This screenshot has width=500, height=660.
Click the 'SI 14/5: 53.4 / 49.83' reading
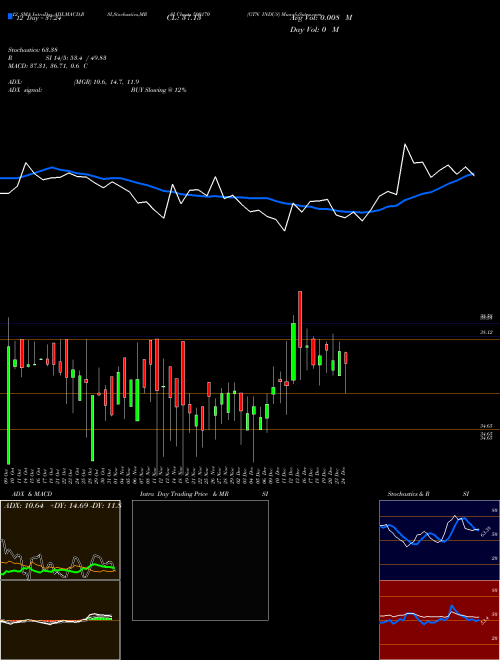coord(76,58)
